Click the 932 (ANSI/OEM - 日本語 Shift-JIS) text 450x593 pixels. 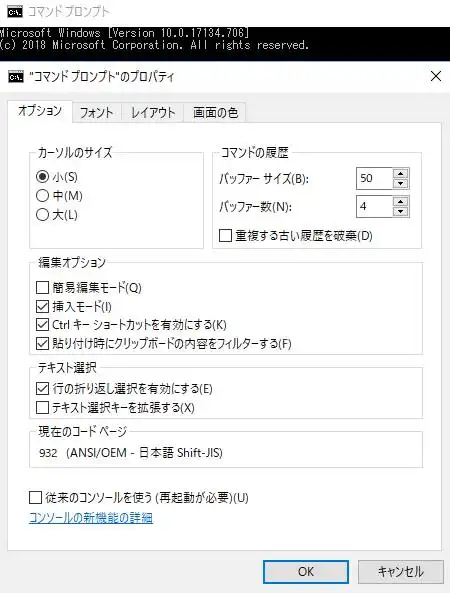(131, 453)
